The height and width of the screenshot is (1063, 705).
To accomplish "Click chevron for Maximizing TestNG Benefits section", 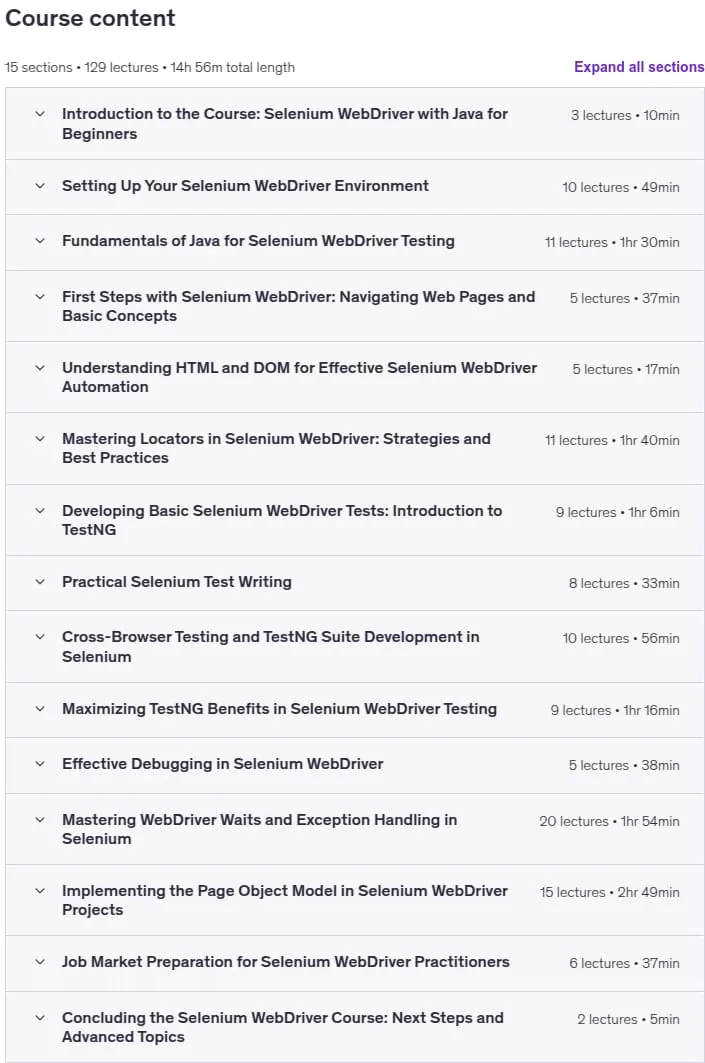I will (x=40, y=708).
